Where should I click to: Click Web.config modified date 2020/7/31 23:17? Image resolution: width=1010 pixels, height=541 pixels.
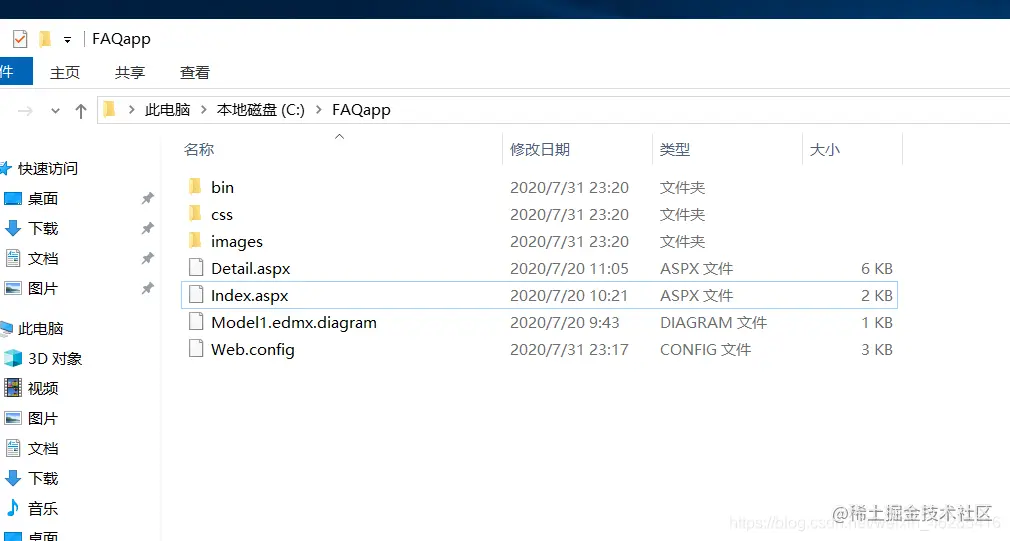[x=569, y=350]
